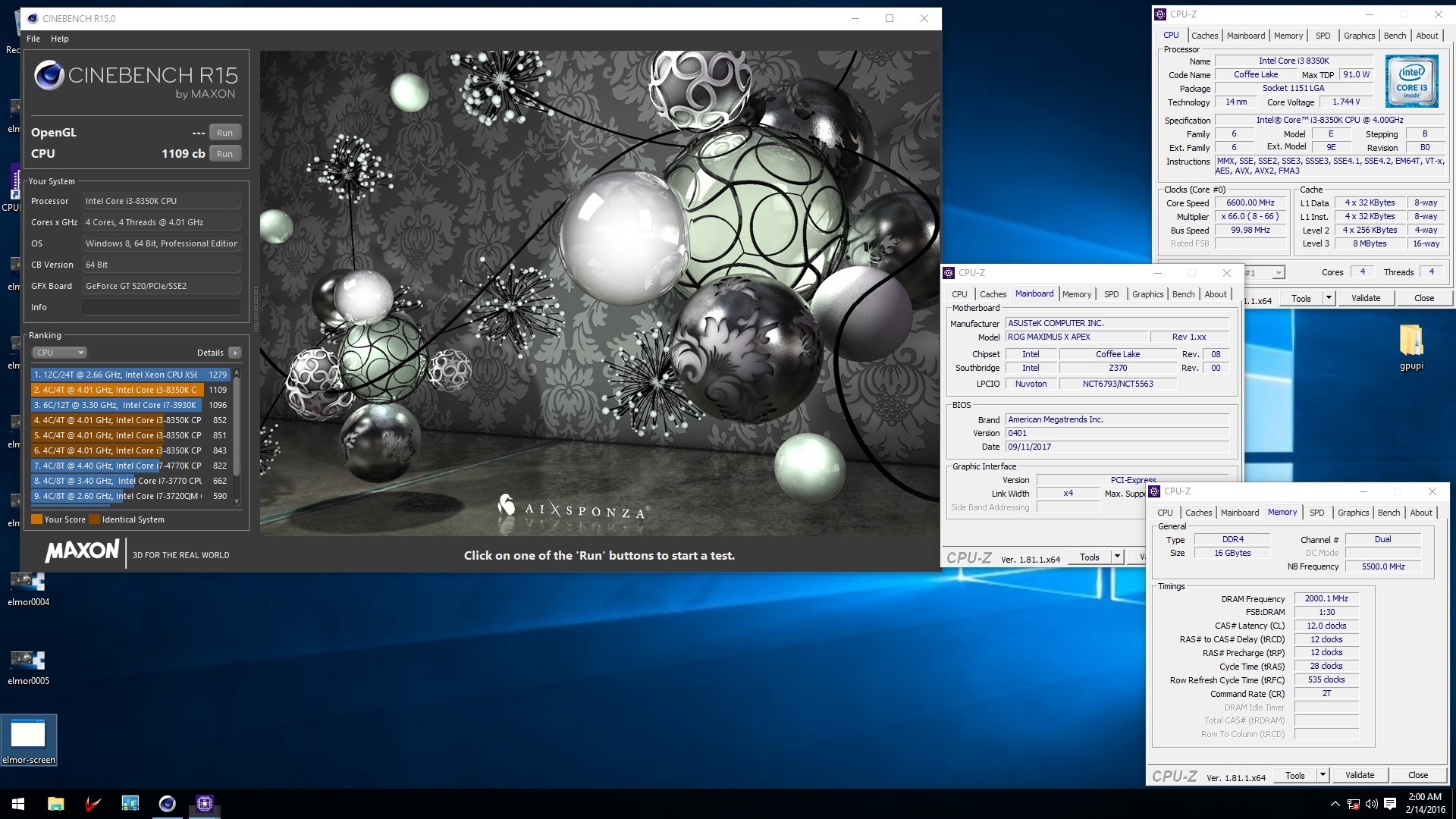This screenshot has height=819, width=1456.
Task: Click Tools in Memory CPU-Z window
Action: (1295, 775)
